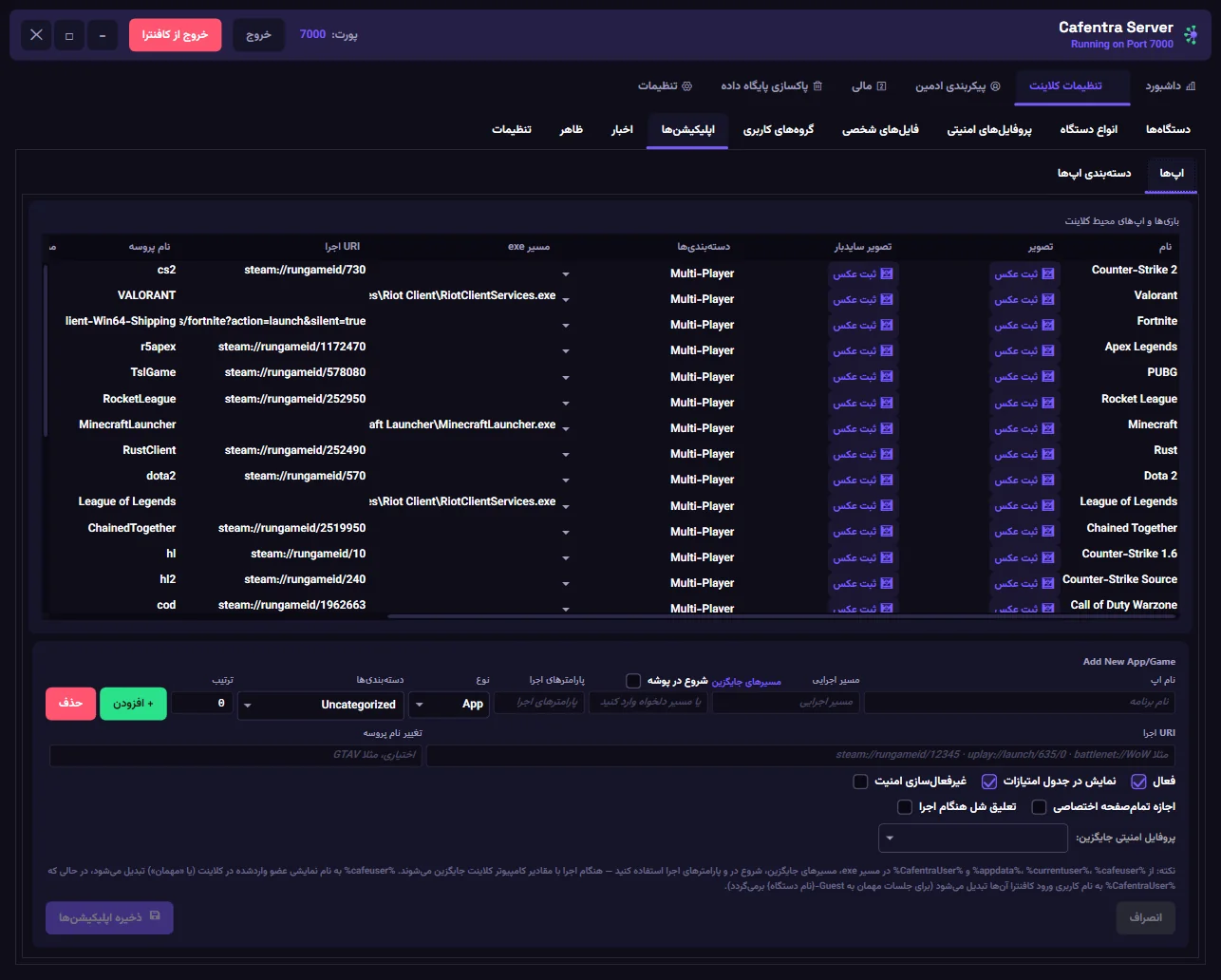Set sidebar image for Apex Legends
This screenshot has width=1221, height=980.
click(863, 350)
